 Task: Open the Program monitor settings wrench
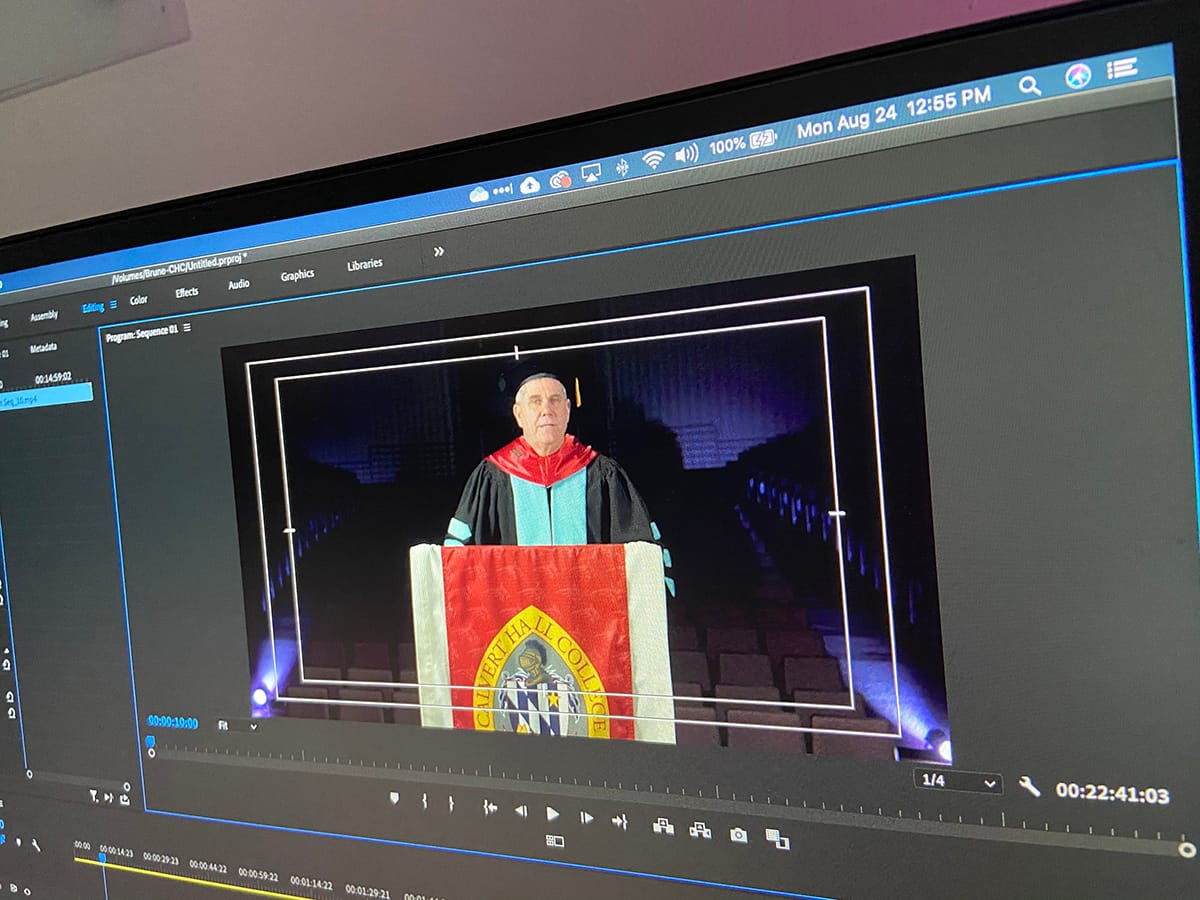1029,786
